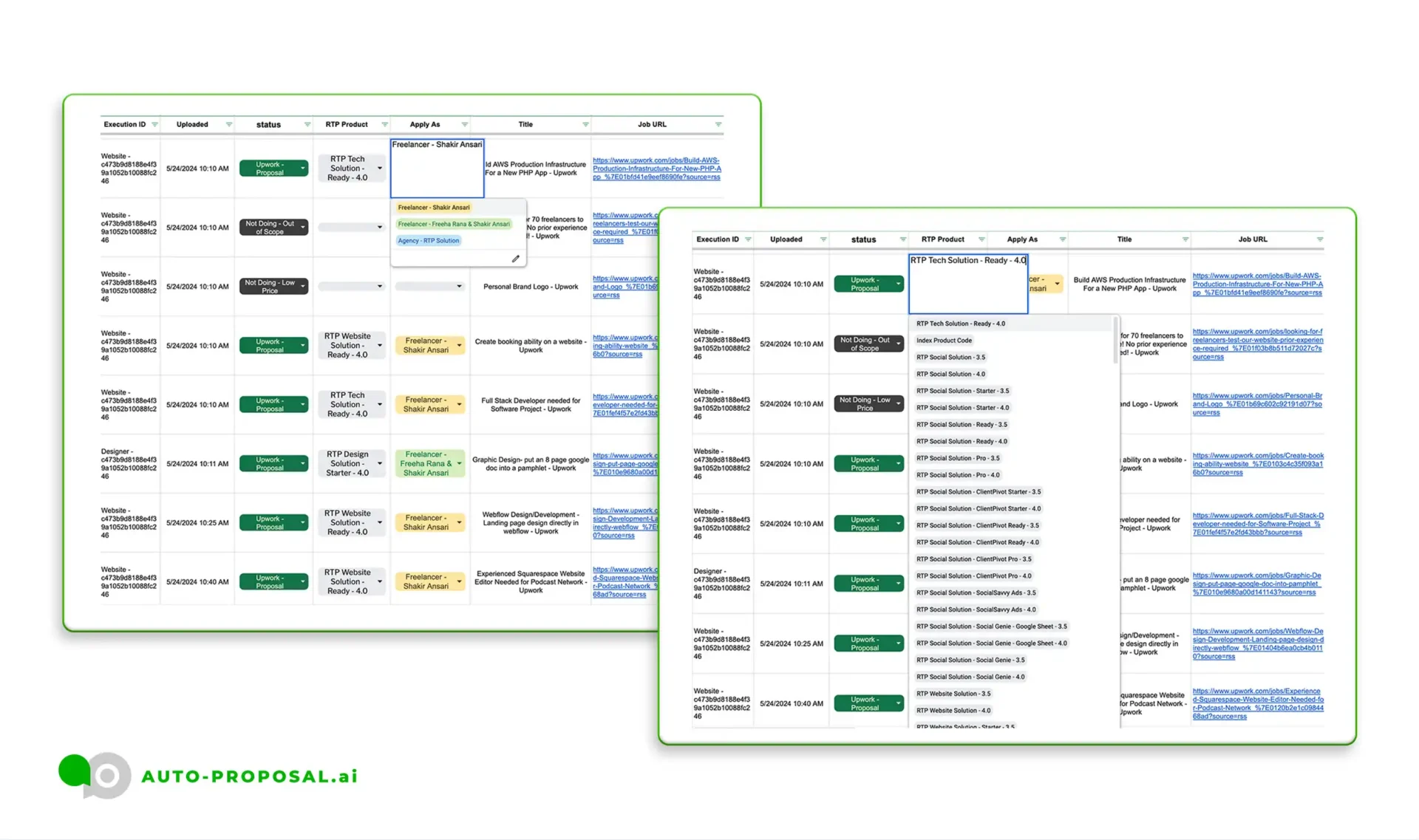Click the Apply As filter icon in right sheet

[1062, 239]
